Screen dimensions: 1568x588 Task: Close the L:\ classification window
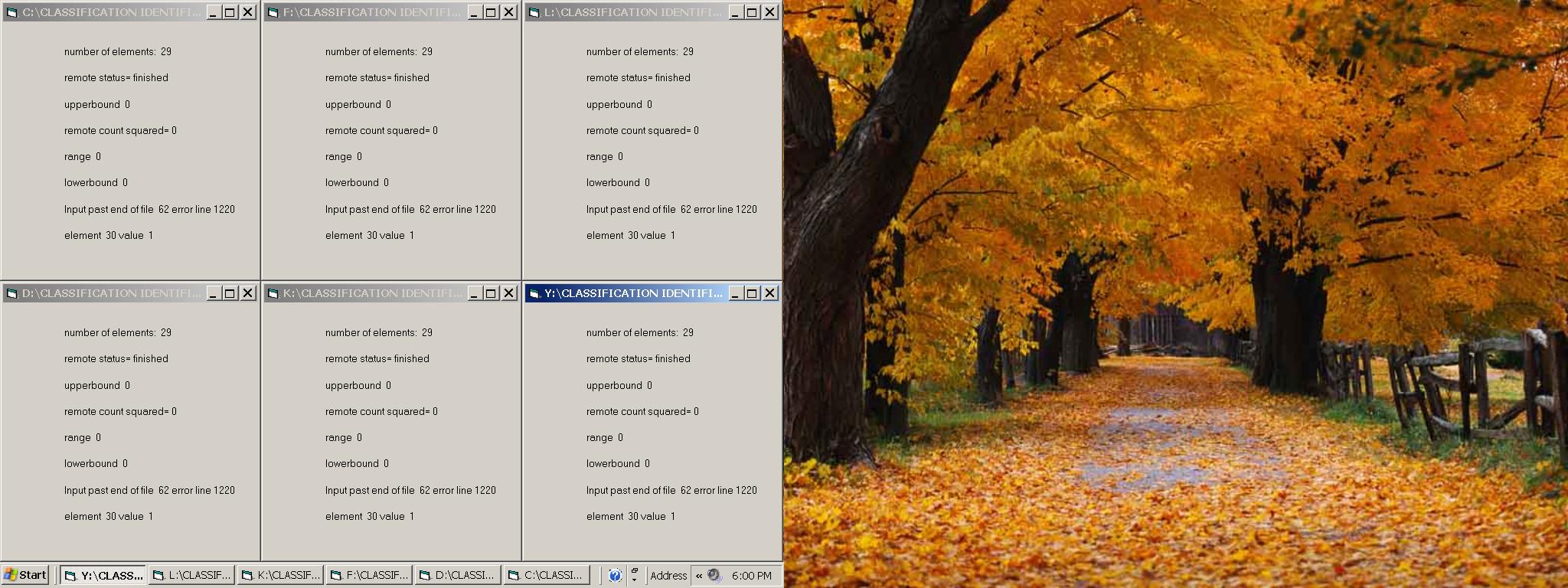[x=770, y=12]
